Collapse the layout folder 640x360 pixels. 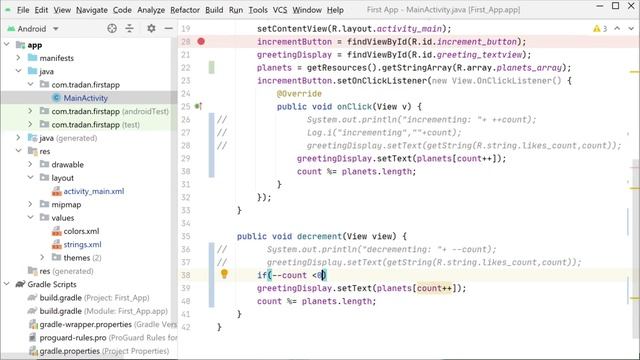click(31, 178)
